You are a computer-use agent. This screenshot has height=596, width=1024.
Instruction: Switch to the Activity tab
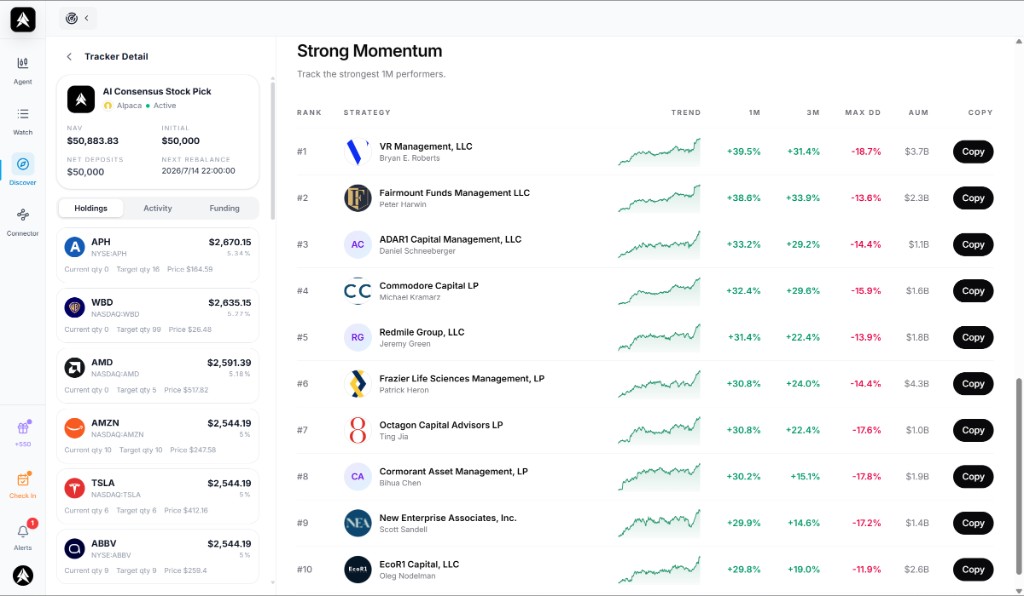tap(157, 208)
